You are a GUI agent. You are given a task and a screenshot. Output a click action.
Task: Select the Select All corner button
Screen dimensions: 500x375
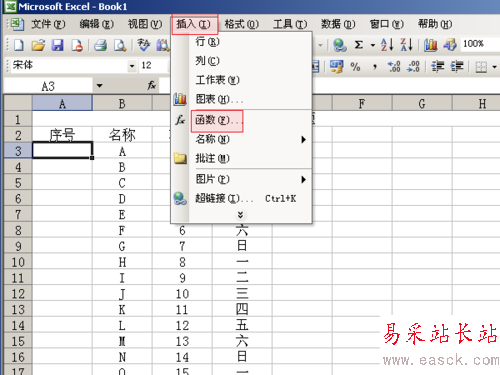click(18, 103)
